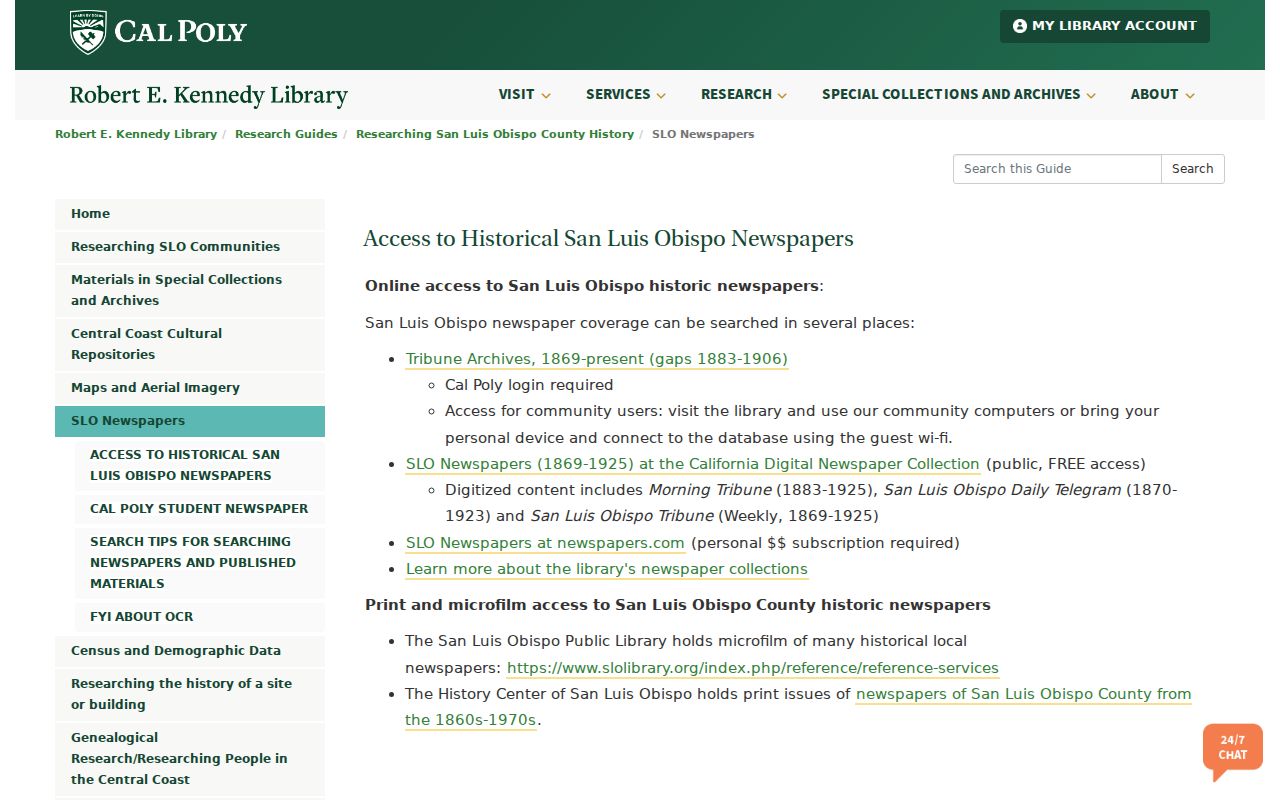Open Search Tips for Searching Newspapers section

point(200,563)
